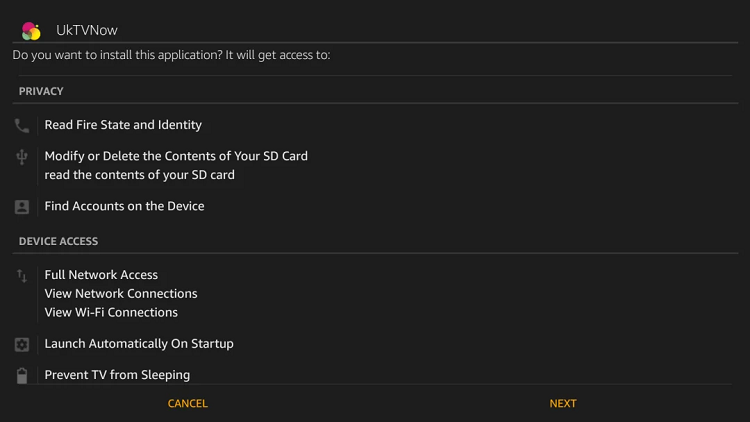Image resolution: width=750 pixels, height=422 pixels.
Task: Select the account person icon
Action: point(22,207)
